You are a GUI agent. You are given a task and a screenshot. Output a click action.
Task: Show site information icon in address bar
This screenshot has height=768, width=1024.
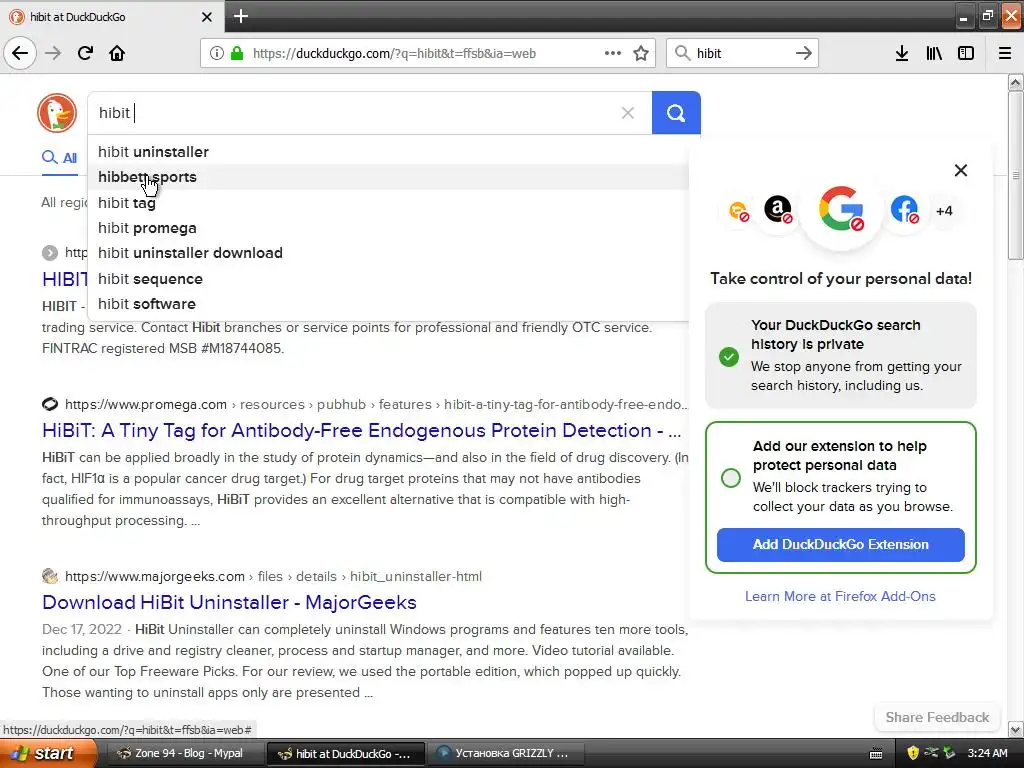tap(217, 53)
